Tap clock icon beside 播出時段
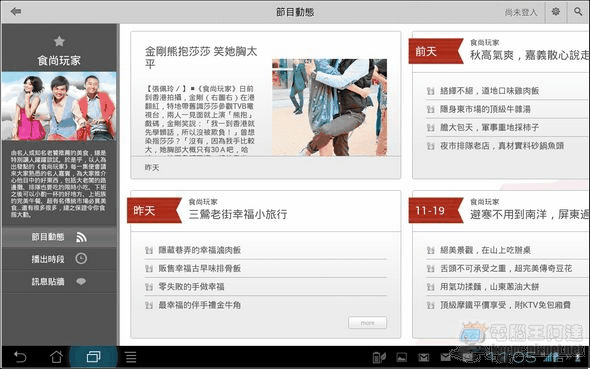 [81, 259]
